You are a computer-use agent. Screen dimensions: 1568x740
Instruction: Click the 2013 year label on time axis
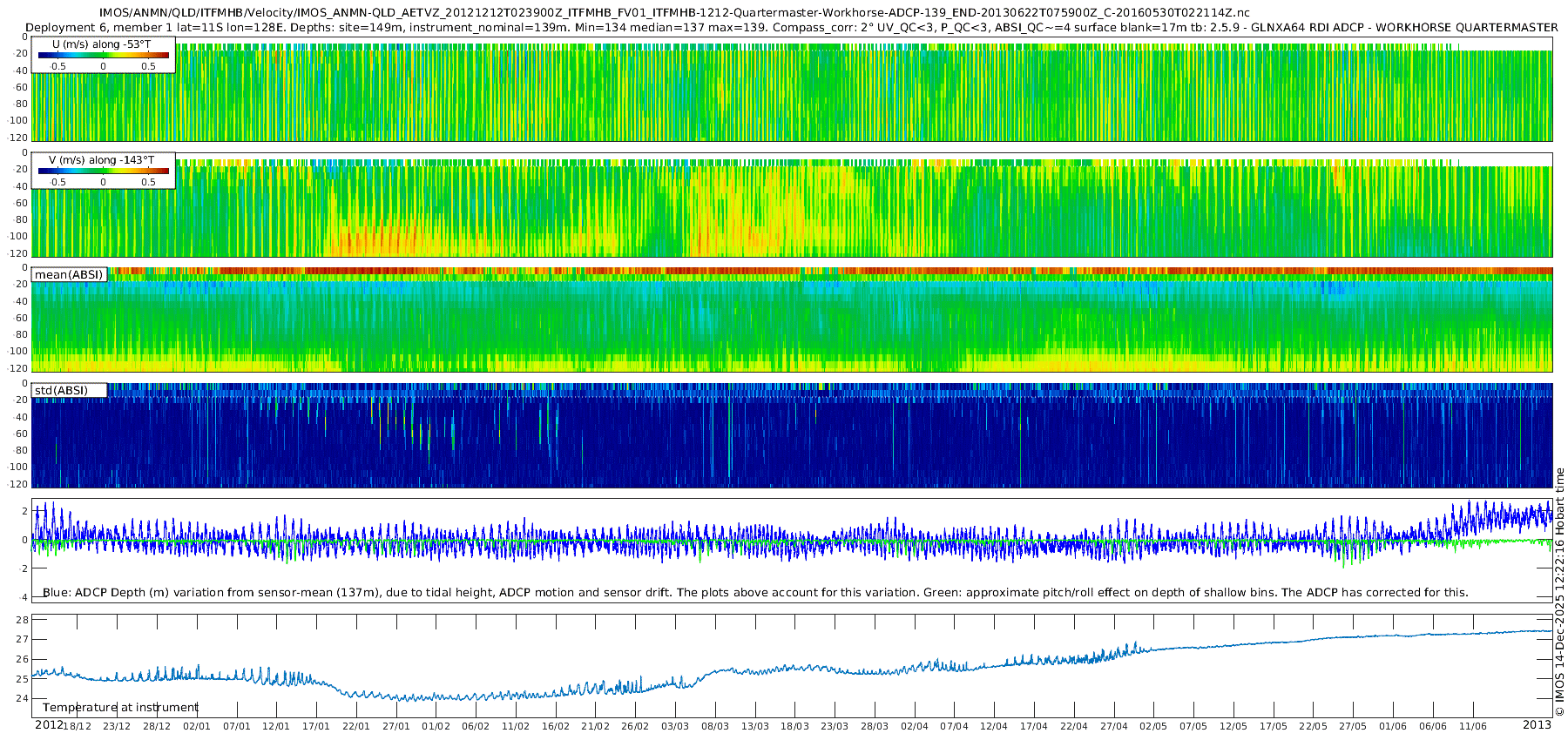1537,725
